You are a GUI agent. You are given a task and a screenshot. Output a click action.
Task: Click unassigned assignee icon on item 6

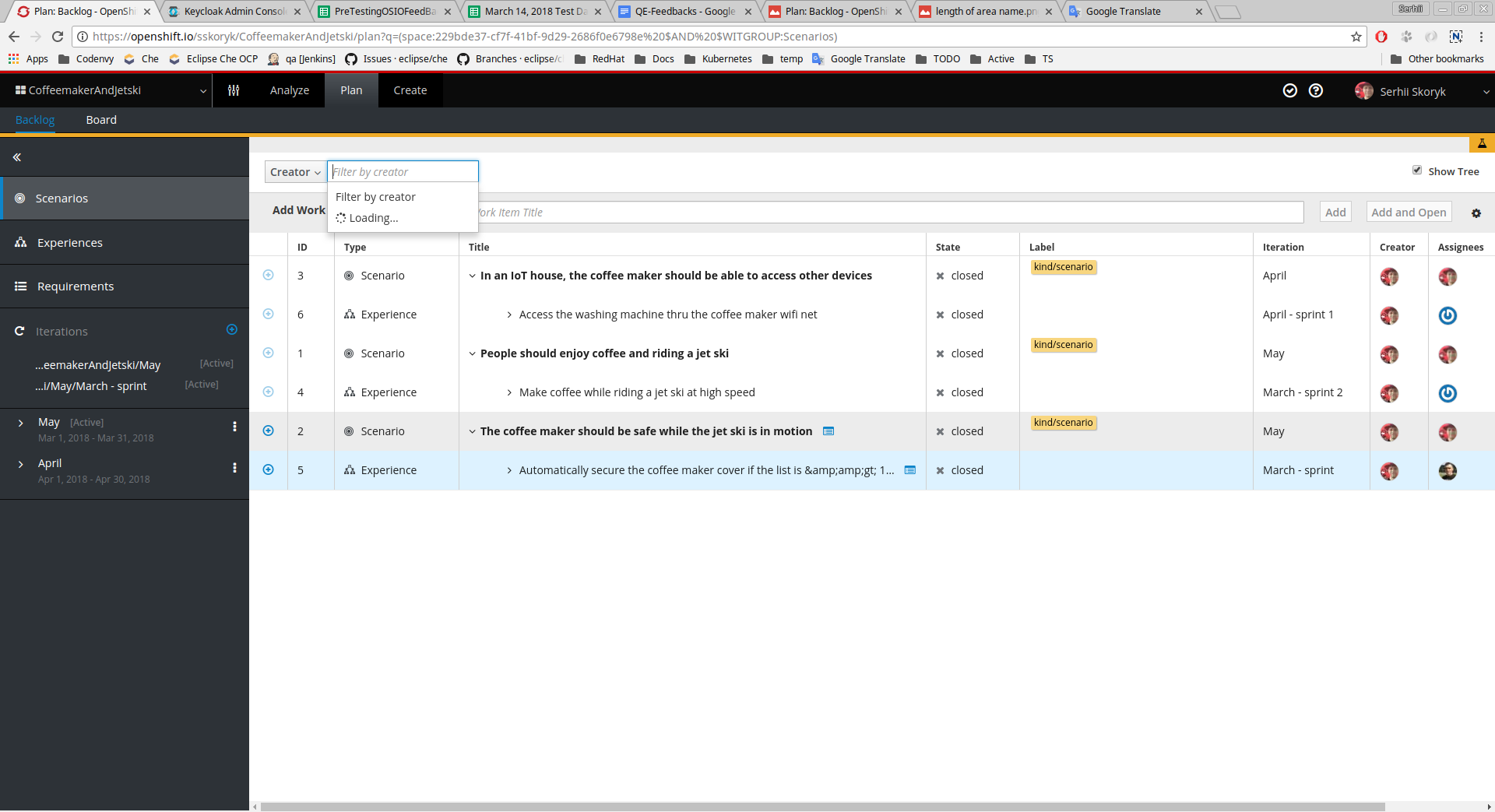pos(1448,315)
